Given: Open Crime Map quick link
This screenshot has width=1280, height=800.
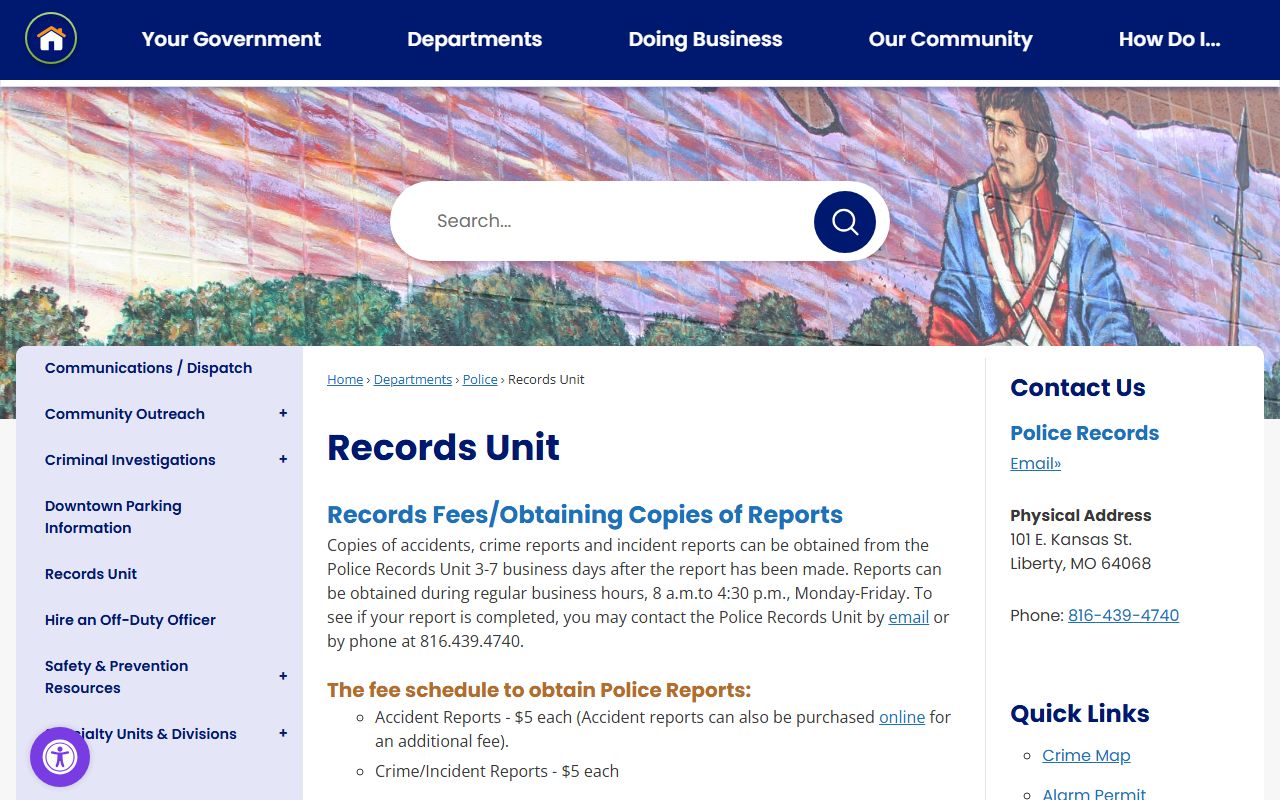Looking at the screenshot, I should 1086,755.
